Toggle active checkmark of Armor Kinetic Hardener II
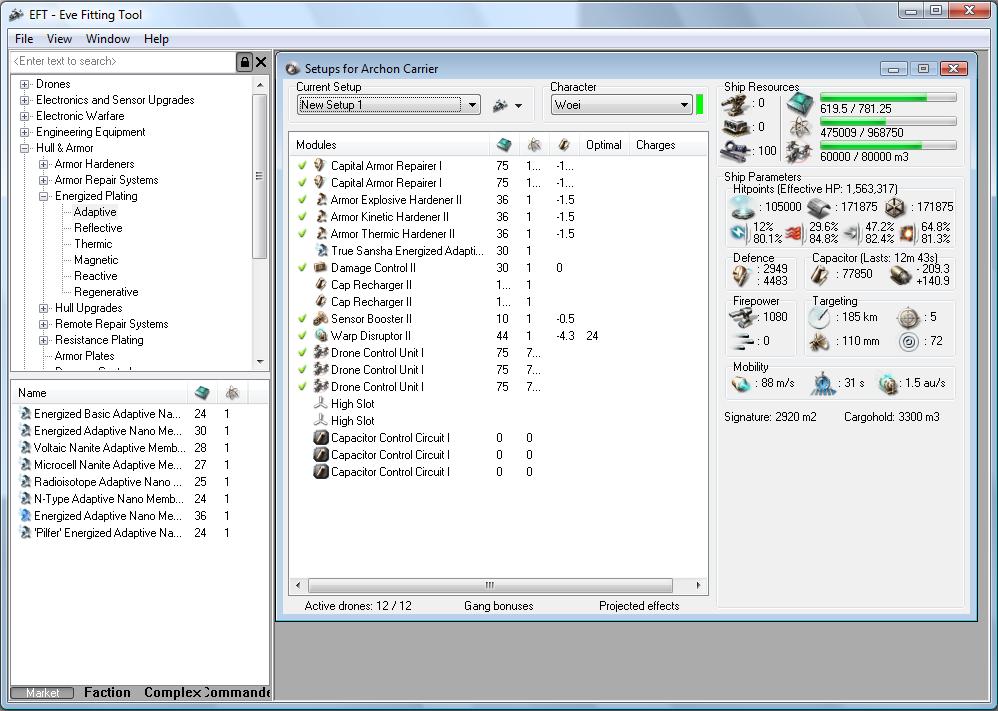The image size is (998, 711). [302, 217]
